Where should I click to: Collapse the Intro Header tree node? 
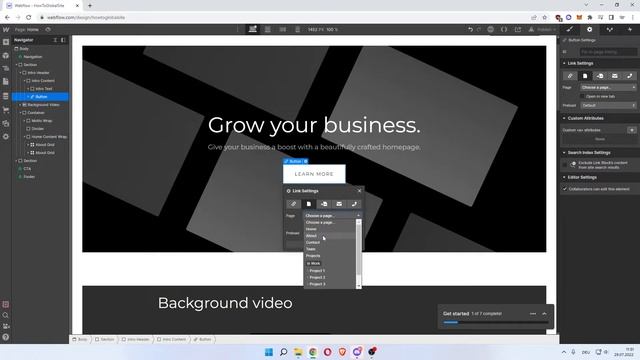click(x=20, y=73)
